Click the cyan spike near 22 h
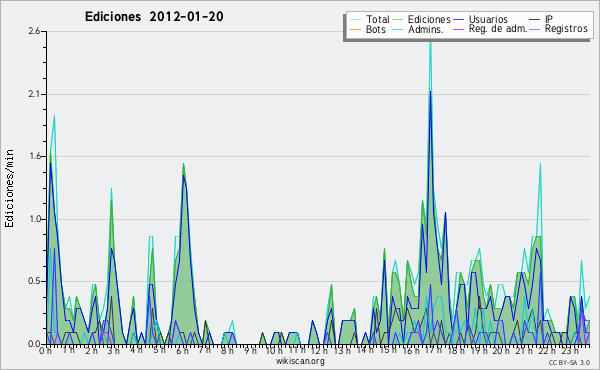The height and width of the screenshot is (370, 600). pos(540,165)
